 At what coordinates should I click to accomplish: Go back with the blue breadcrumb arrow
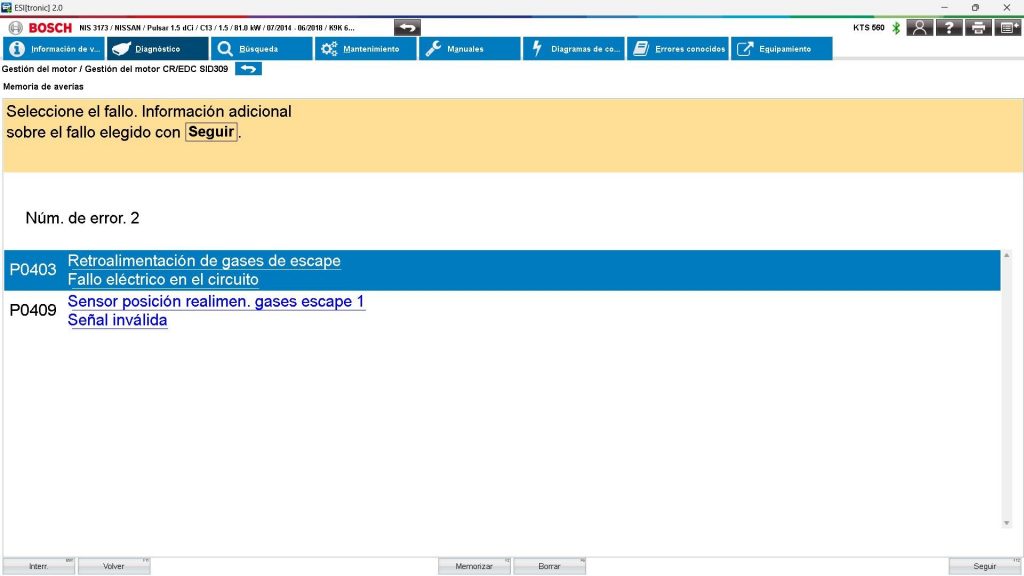pos(248,69)
